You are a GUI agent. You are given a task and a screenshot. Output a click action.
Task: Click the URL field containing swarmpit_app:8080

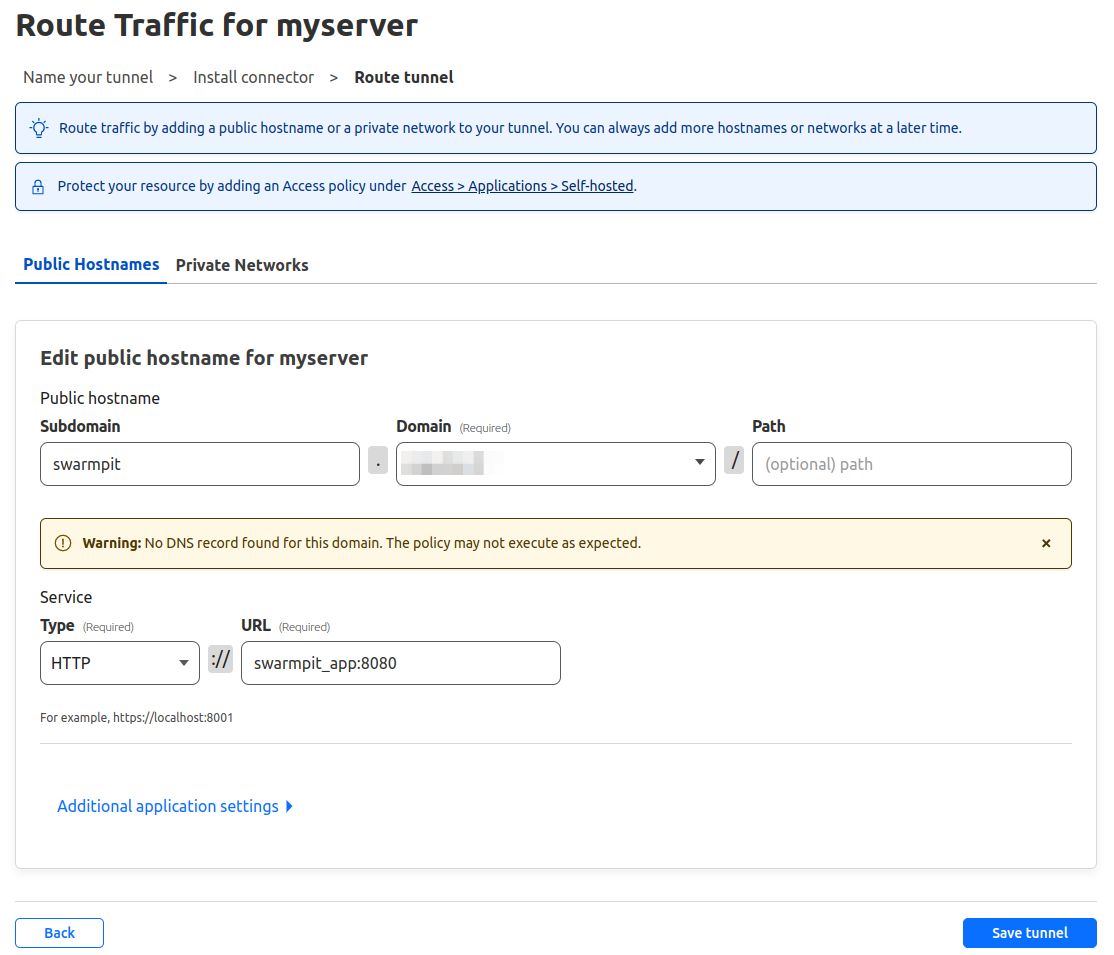pos(400,662)
